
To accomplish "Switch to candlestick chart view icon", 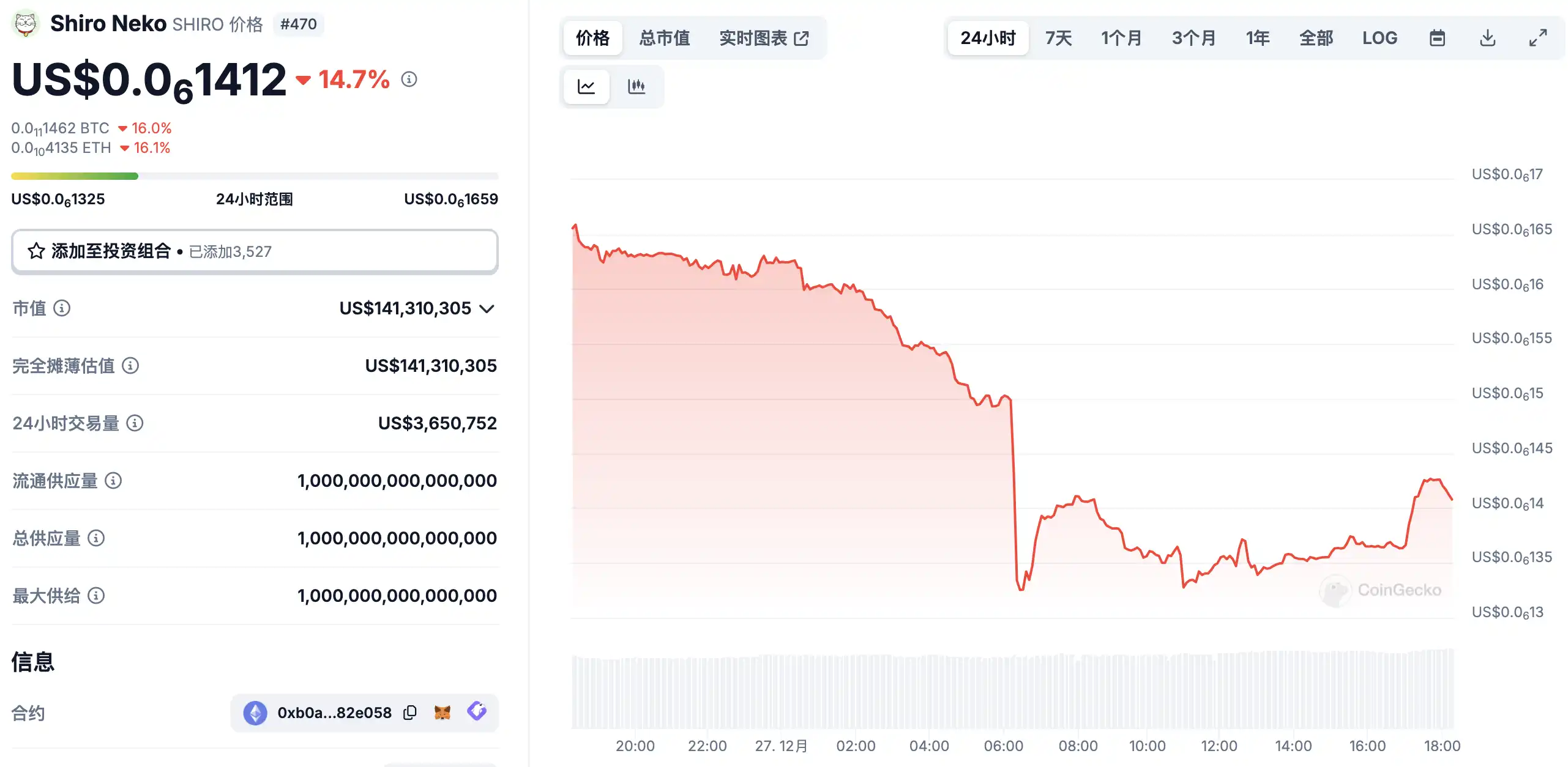I will (637, 87).
